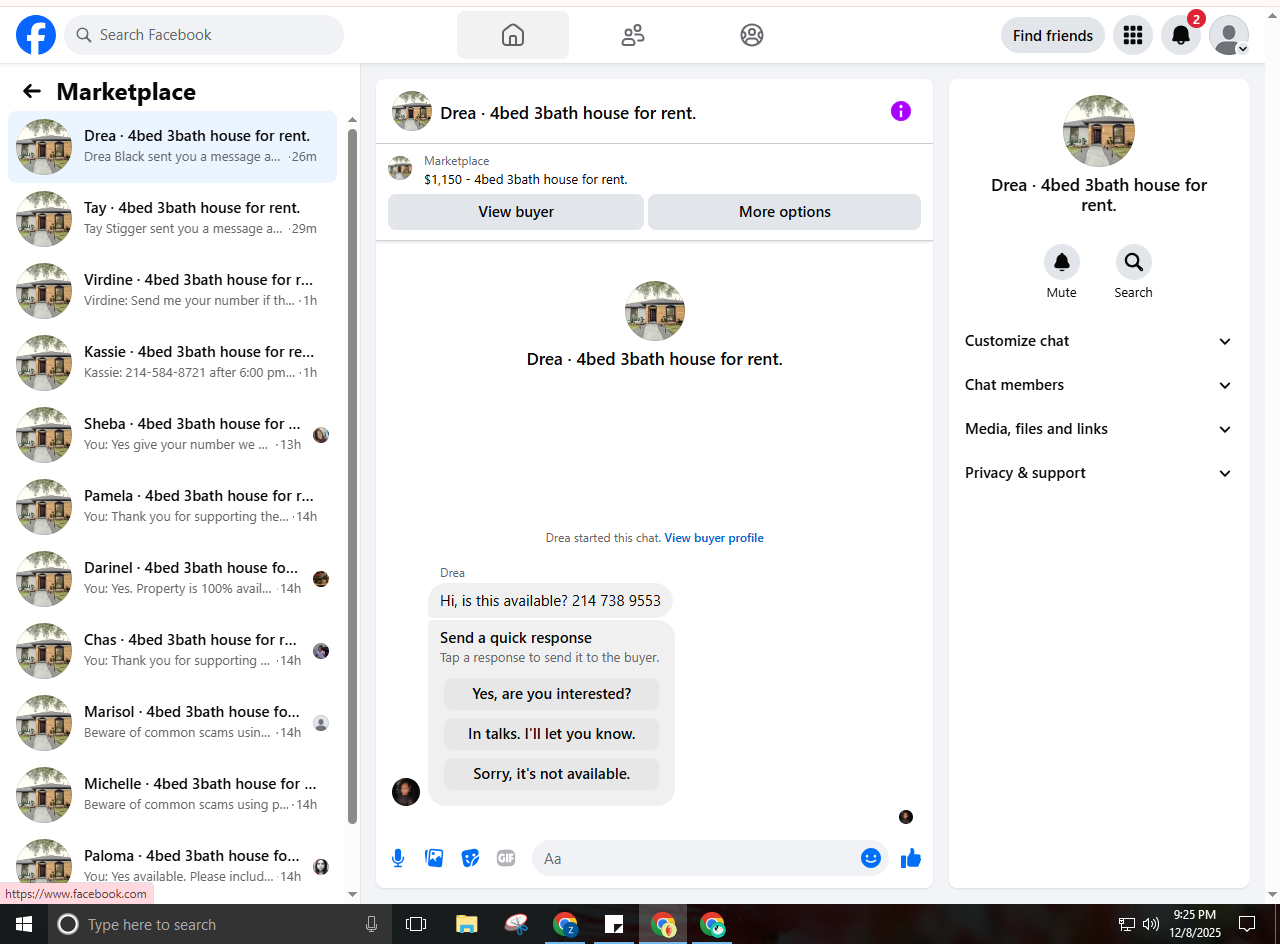Go to the Home feed tab
The width and height of the screenshot is (1280, 944).
pos(513,35)
